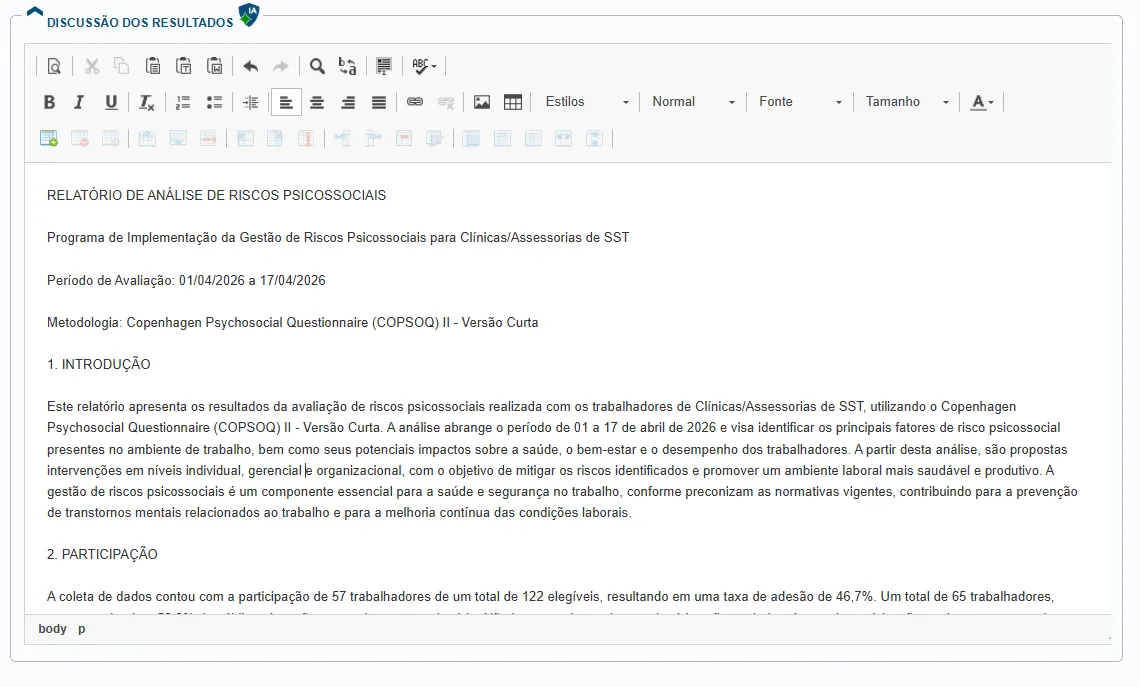The image size is (1140, 687).
Task: Toggle left text alignment
Action: (x=286, y=103)
